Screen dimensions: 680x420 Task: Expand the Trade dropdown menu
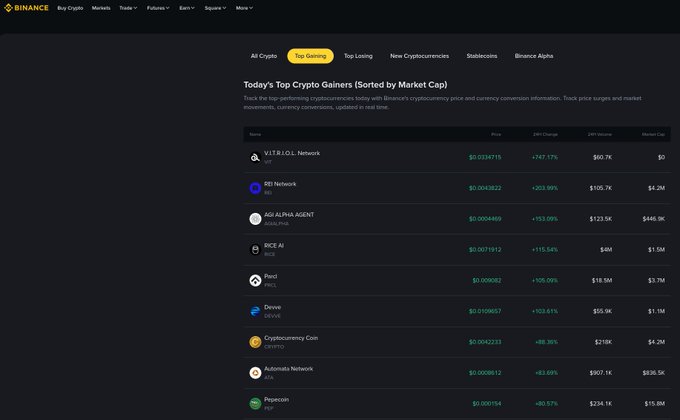click(128, 8)
